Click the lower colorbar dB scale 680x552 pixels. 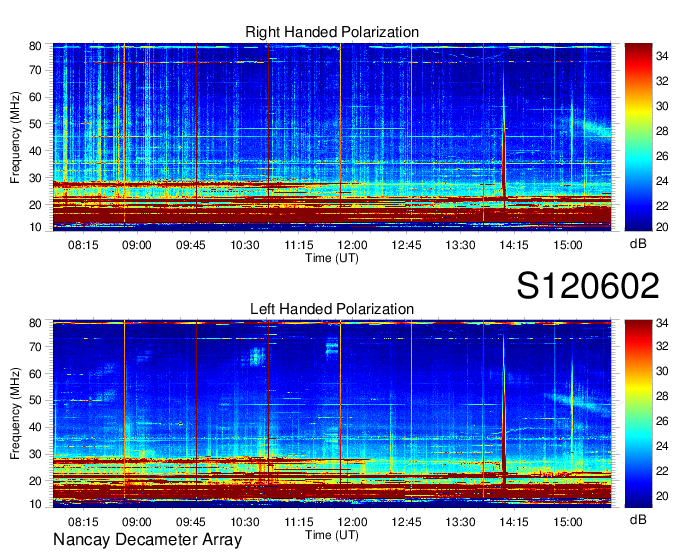pyautogui.click(x=638, y=414)
